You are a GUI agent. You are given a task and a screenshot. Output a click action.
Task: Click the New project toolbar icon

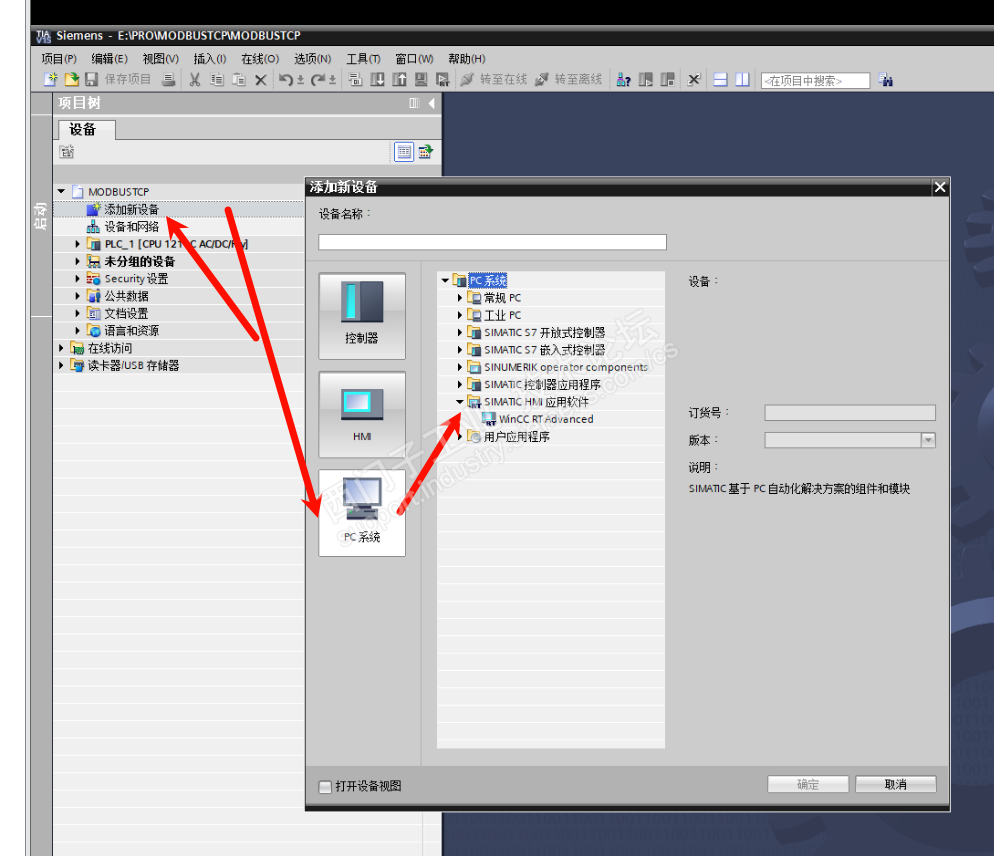[x=51, y=79]
